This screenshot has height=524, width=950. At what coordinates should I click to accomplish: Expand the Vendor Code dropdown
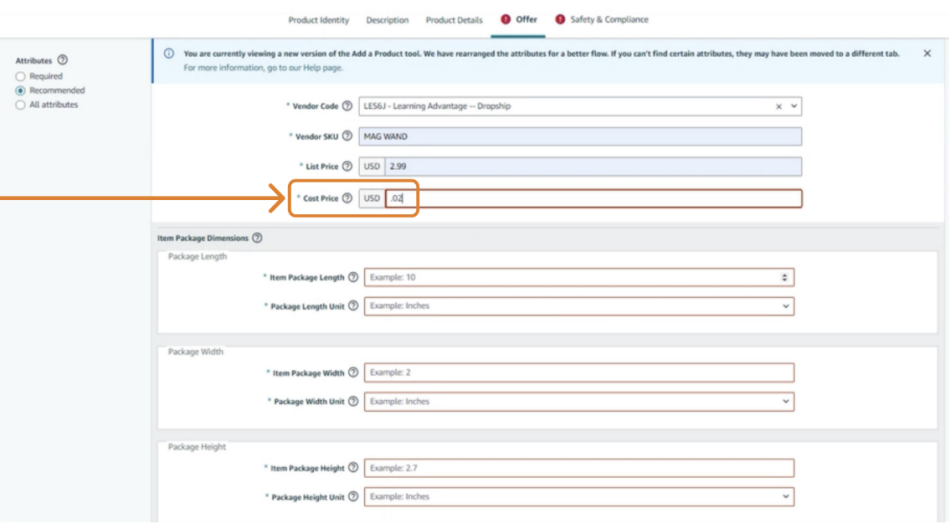click(x=795, y=106)
